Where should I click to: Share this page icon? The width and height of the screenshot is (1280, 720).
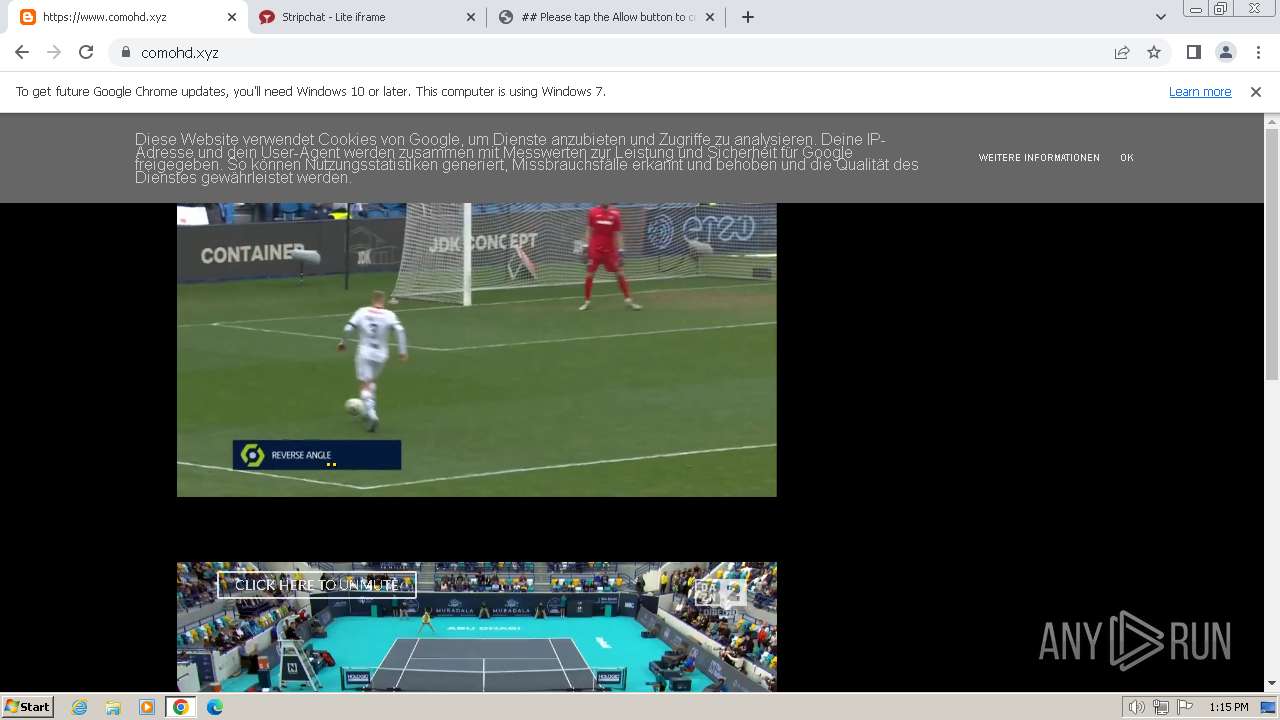[x=1122, y=52]
